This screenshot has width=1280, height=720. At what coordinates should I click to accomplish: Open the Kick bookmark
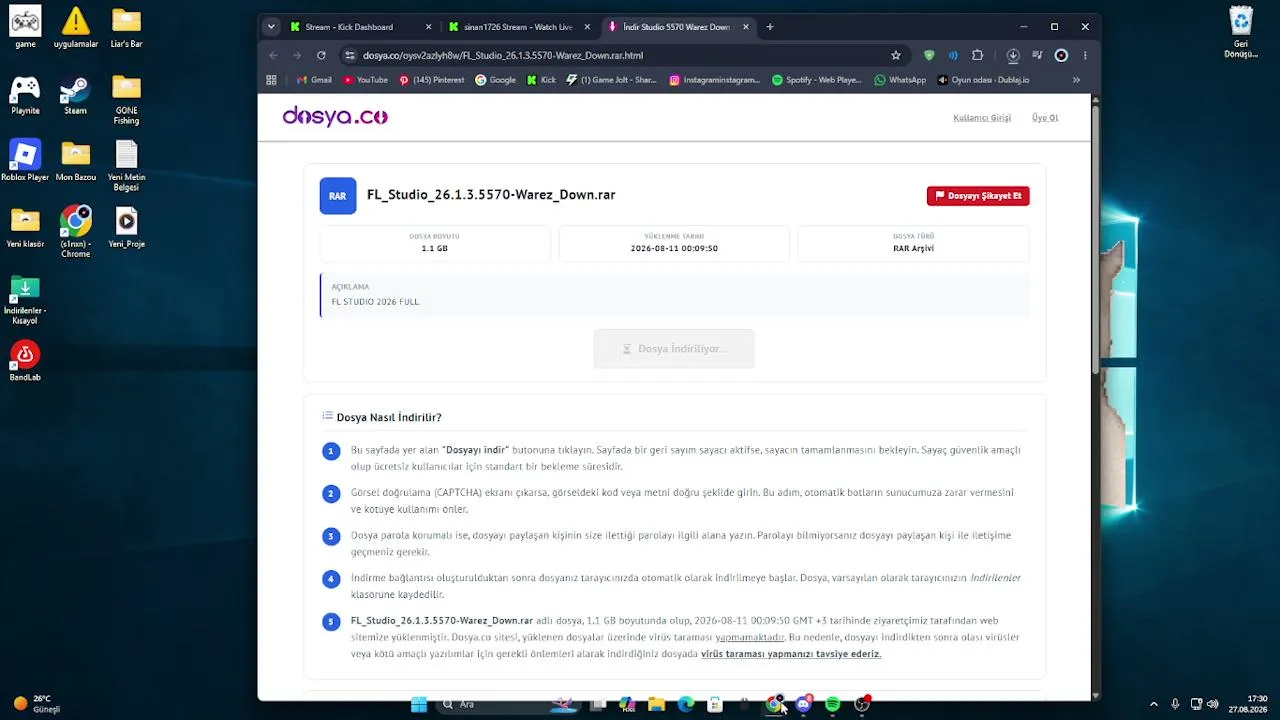click(x=541, y=80)
